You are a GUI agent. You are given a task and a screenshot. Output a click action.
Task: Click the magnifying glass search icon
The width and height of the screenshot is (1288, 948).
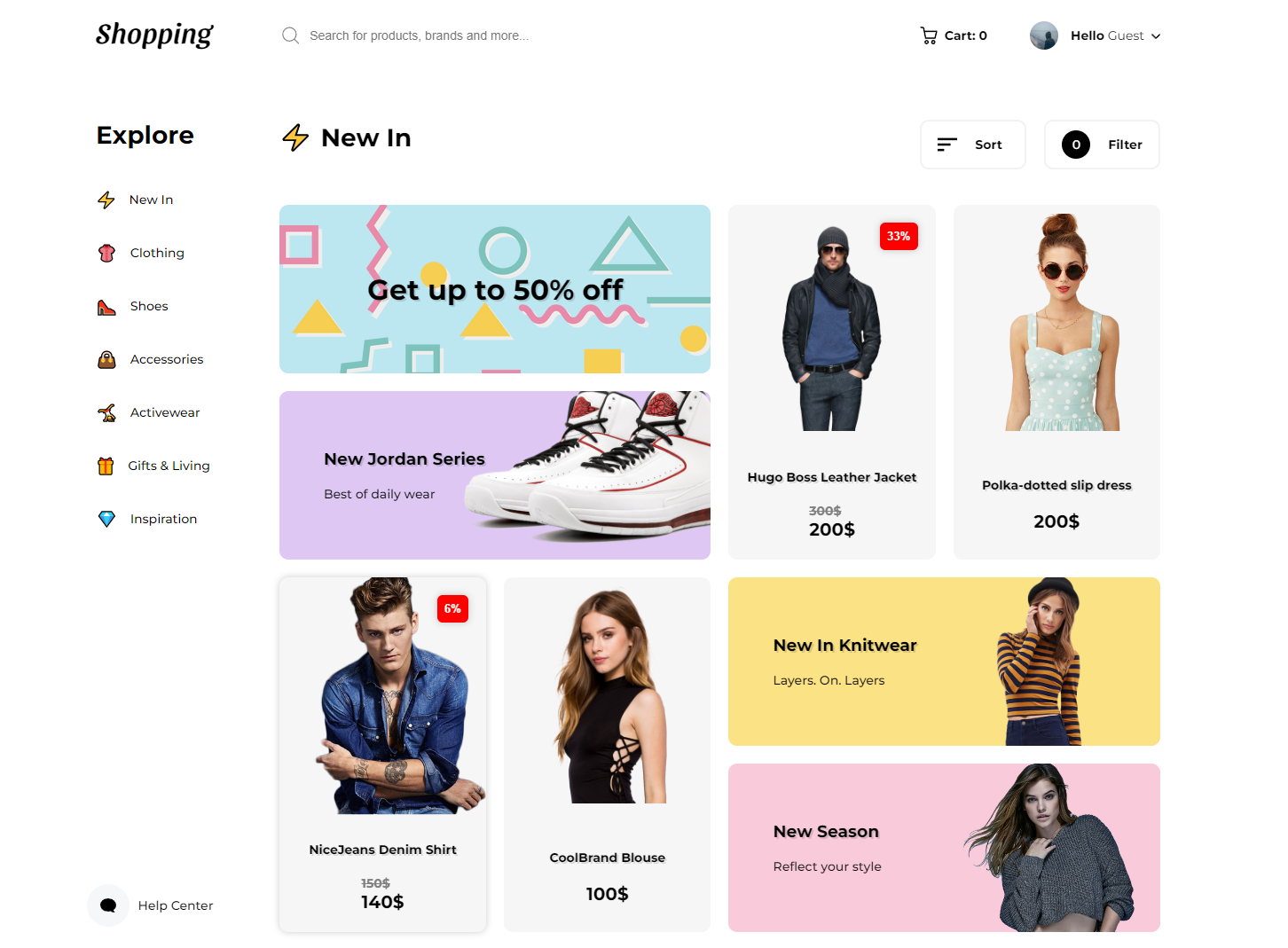(x=290, y=35)
